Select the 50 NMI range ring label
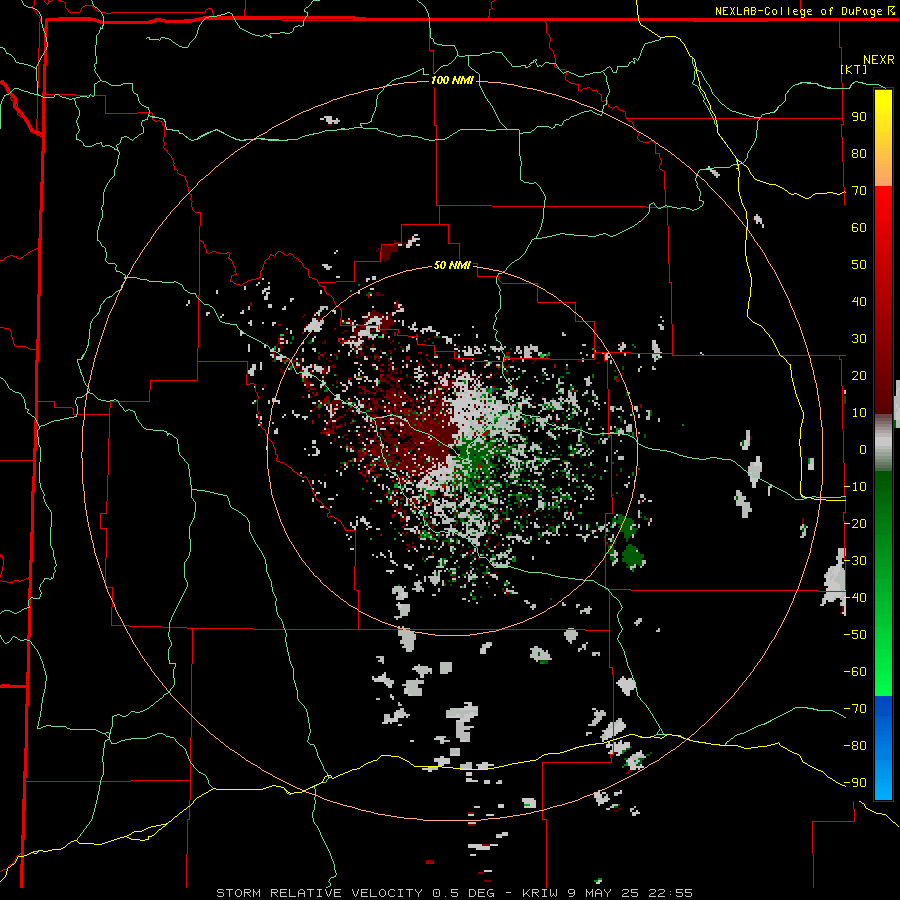900x900 pixels. coord(452,265)
